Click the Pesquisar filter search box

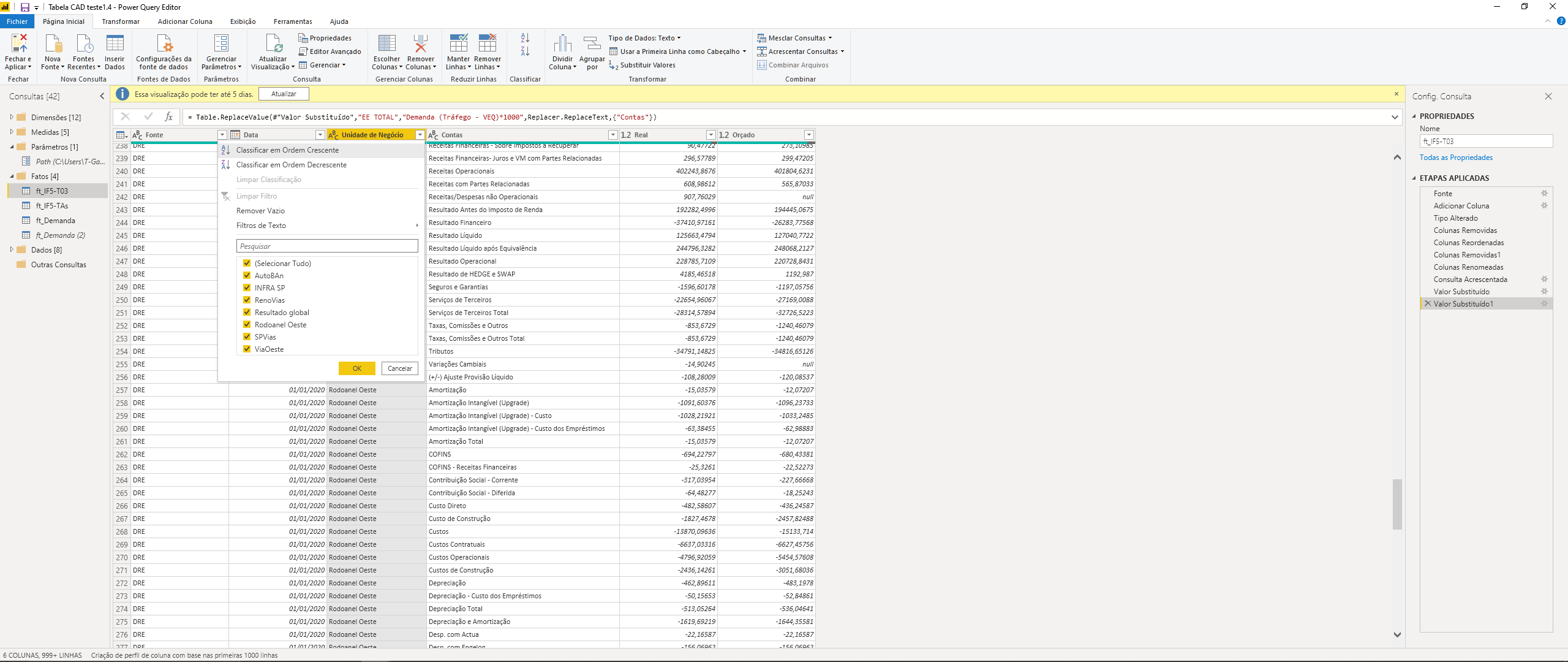pyautogui.click(x=327, y=246)
